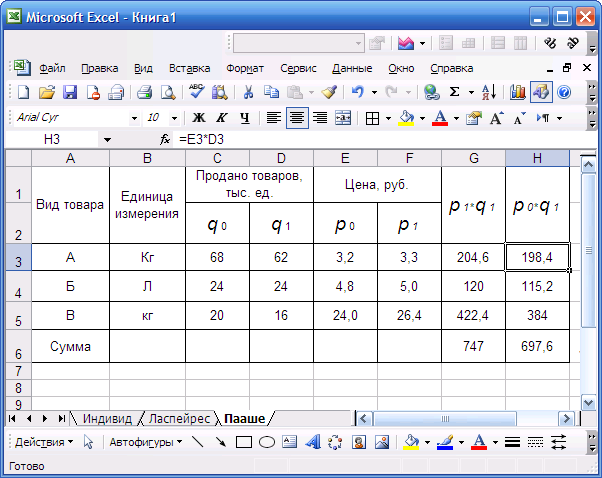The height and width of the screenshot is (478, 602).
Task: Open the Автофигуры dropdown menu
Action: (144, 441)
